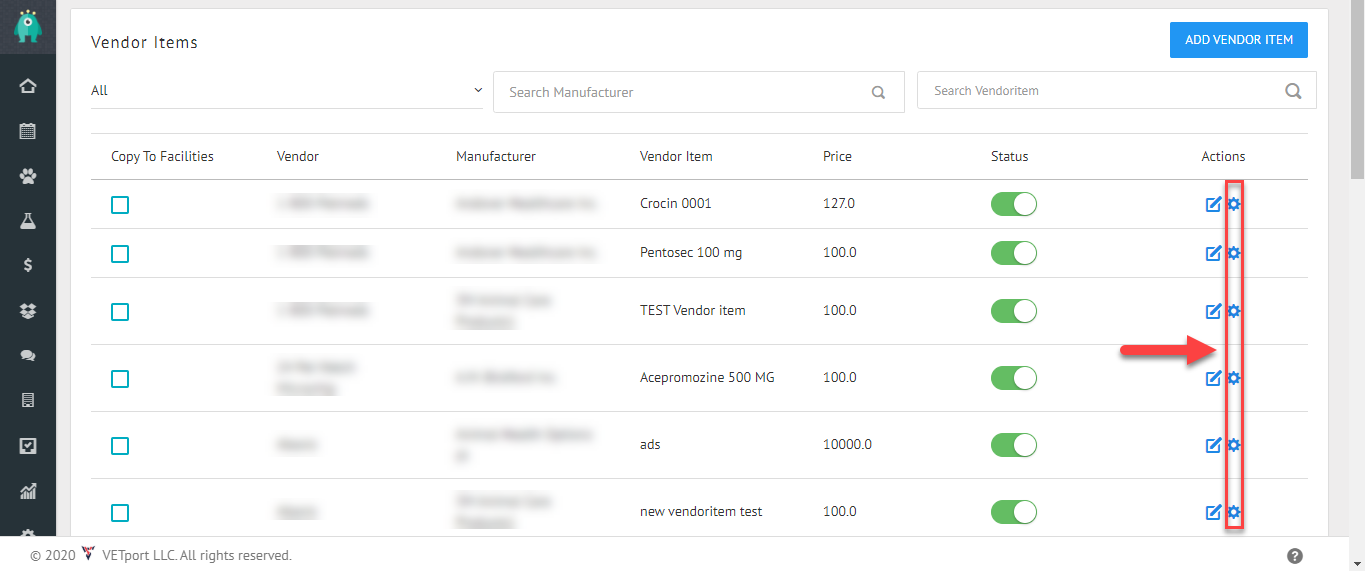Image resolution: width=1365 pixels, height=571 pixels.
Task: Toggle status switch for new vendoritem test
Action: click(1014, 512)
